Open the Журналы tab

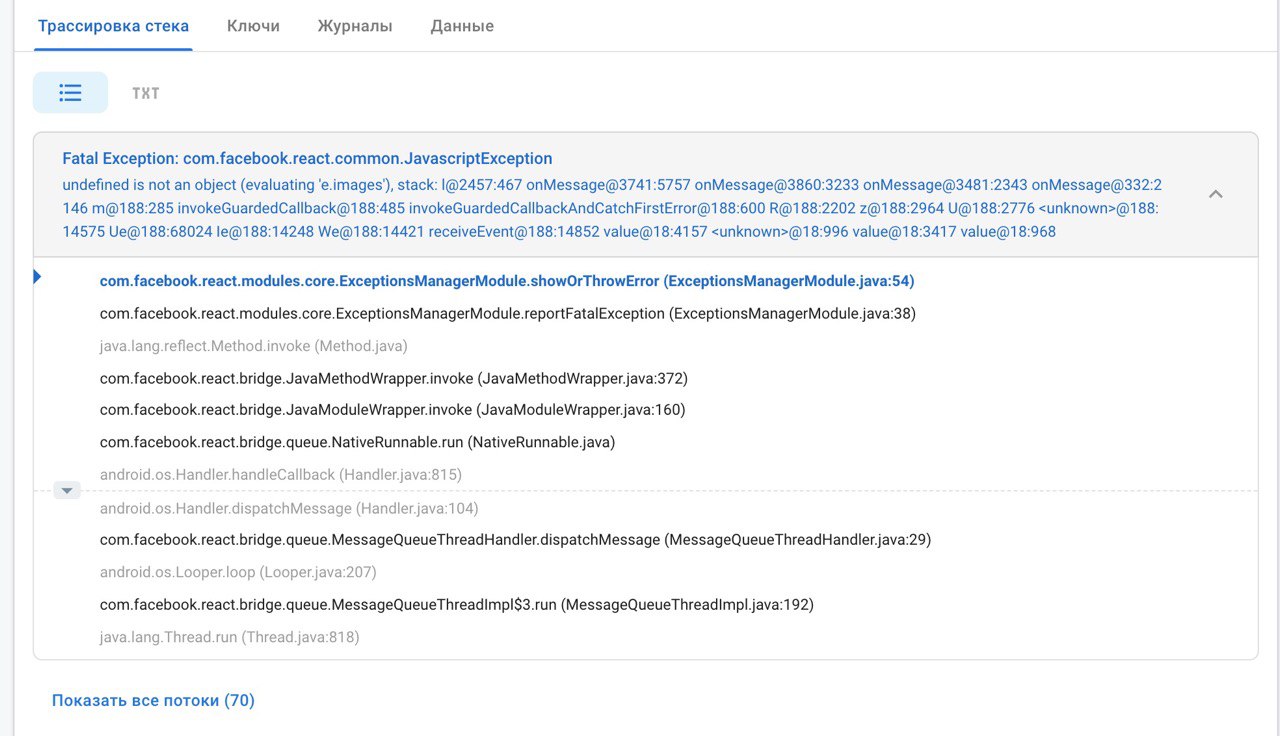click(x=355, y=26)
